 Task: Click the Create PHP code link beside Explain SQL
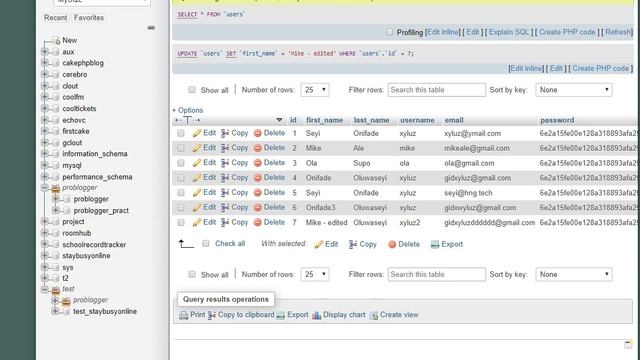567,32
